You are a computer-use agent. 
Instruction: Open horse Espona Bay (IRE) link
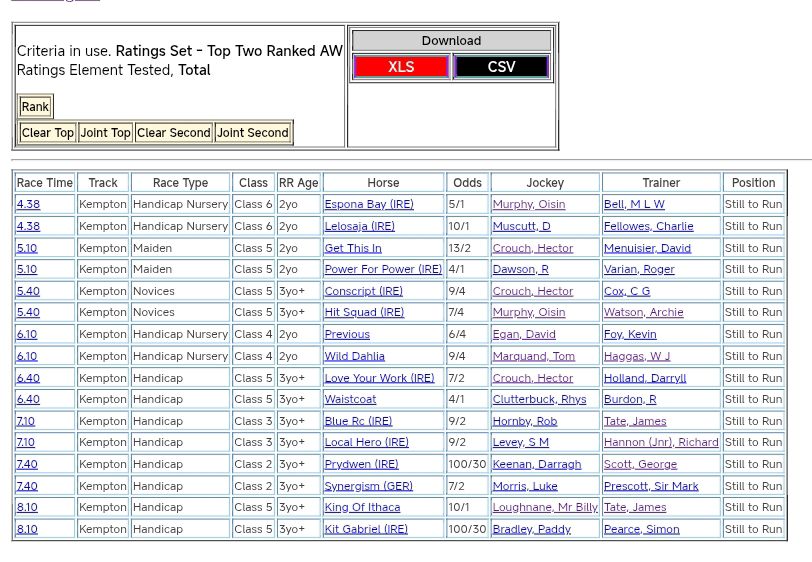click(368, 204)
